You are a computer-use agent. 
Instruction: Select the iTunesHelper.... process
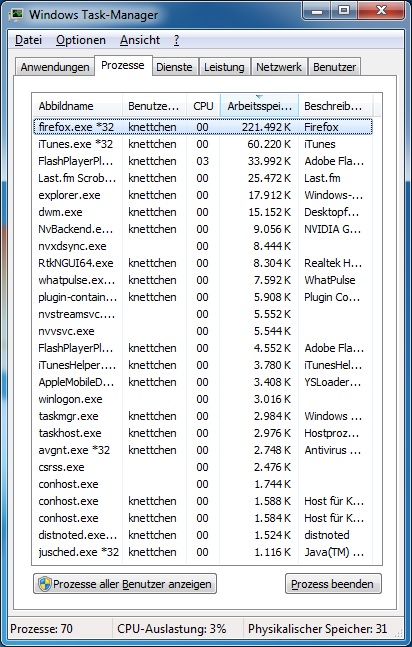click(x=203, y=365)
